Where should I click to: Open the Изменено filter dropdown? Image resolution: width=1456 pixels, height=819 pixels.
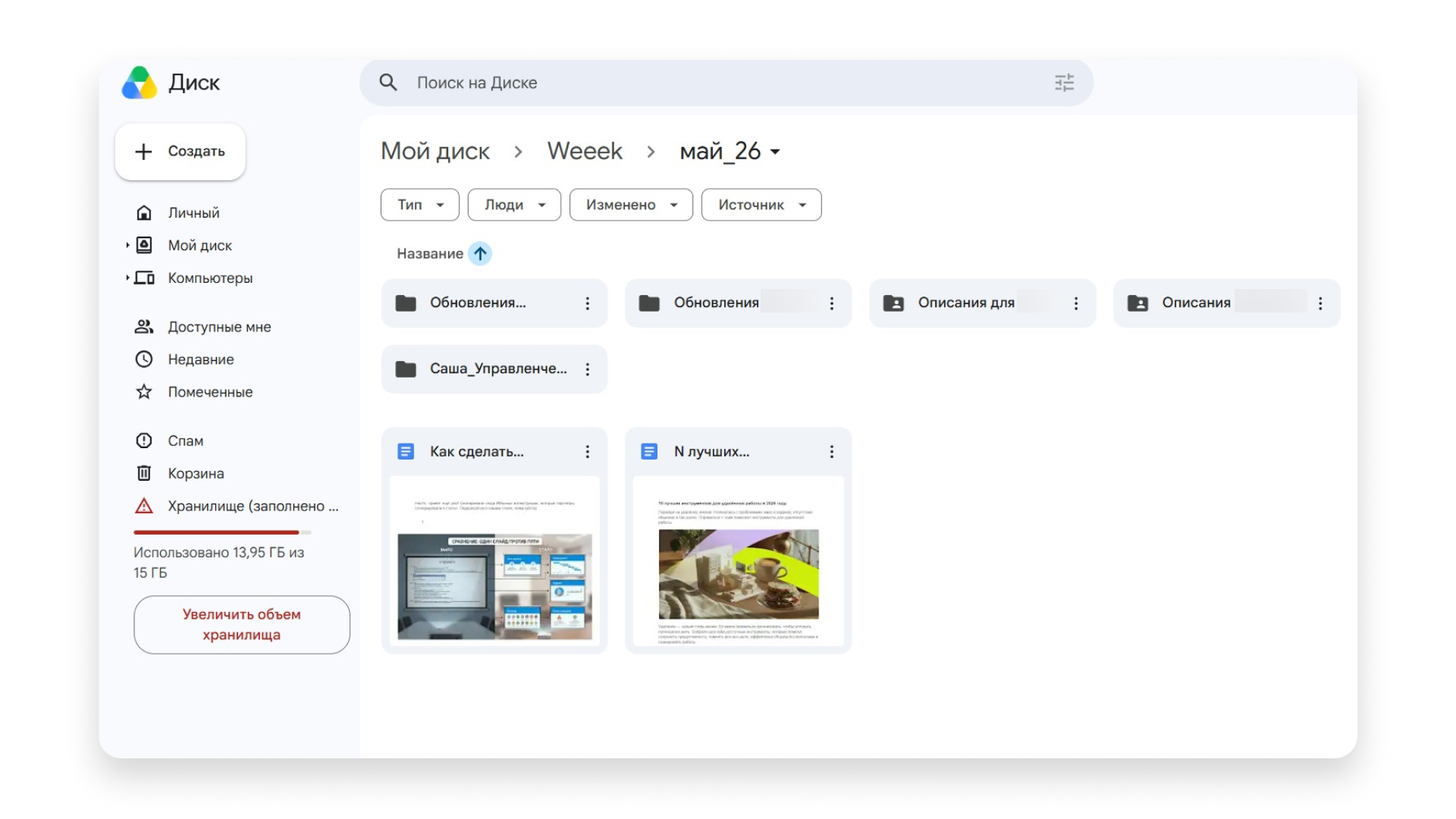pos(631,205)
